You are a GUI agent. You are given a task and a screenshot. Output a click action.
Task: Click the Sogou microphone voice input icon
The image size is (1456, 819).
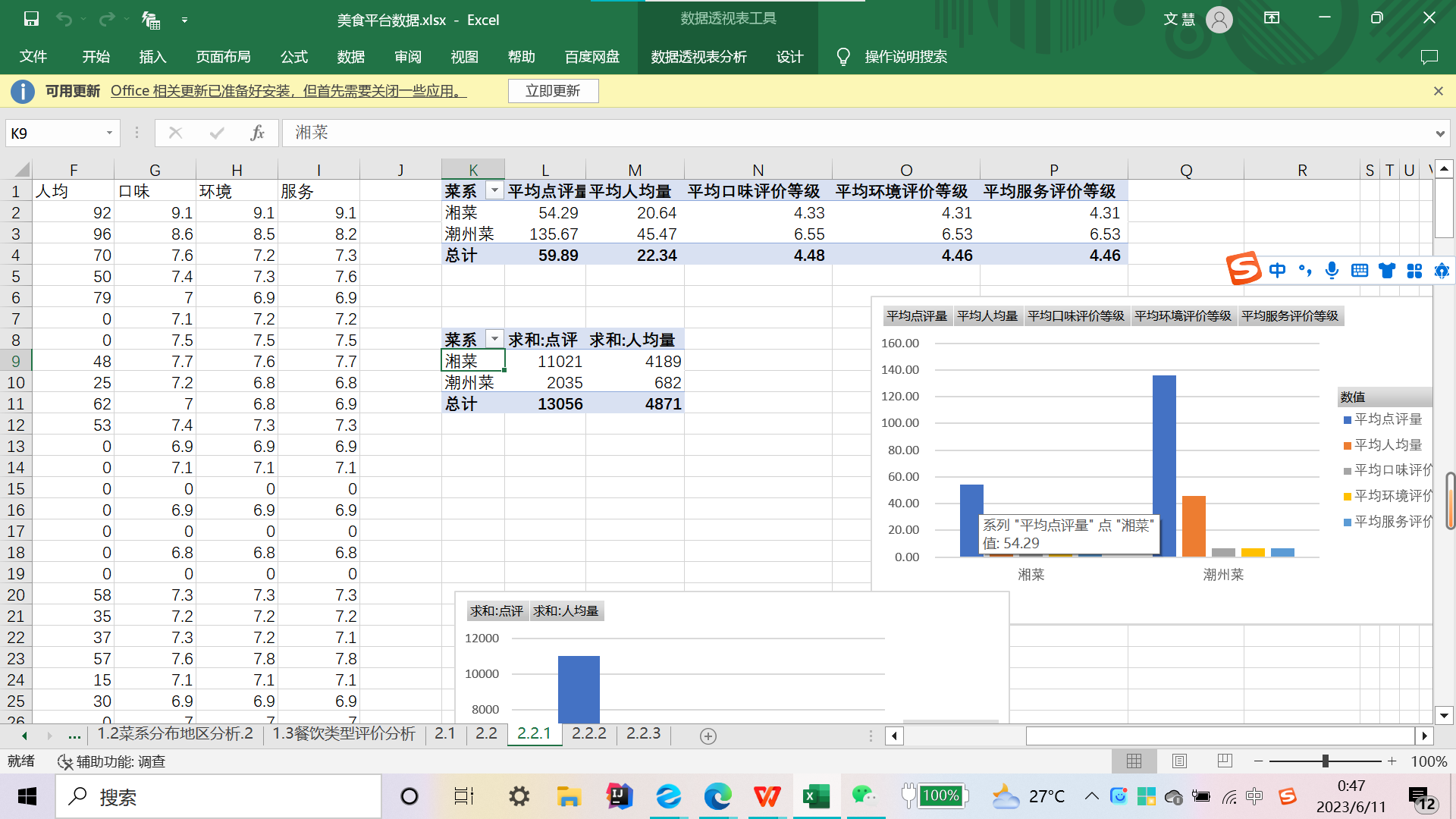(x=1332, y=271)
